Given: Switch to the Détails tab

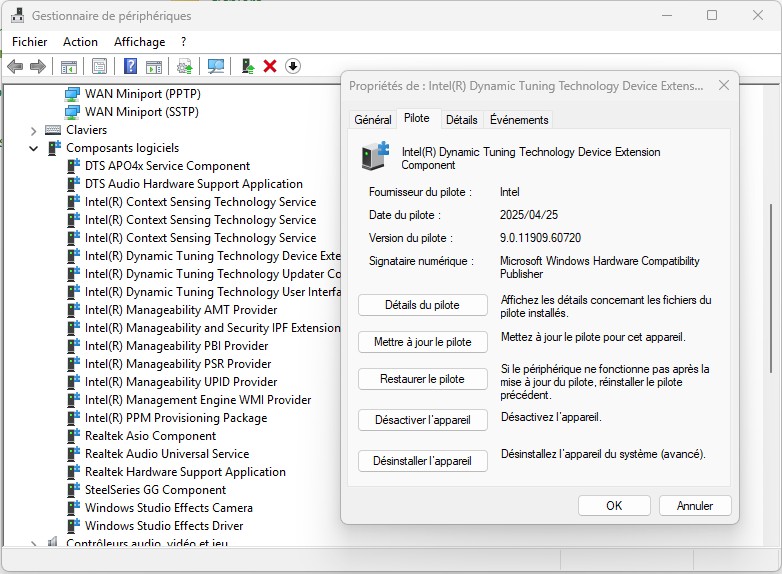Looking at the screenshot, I should coord(461,120).
